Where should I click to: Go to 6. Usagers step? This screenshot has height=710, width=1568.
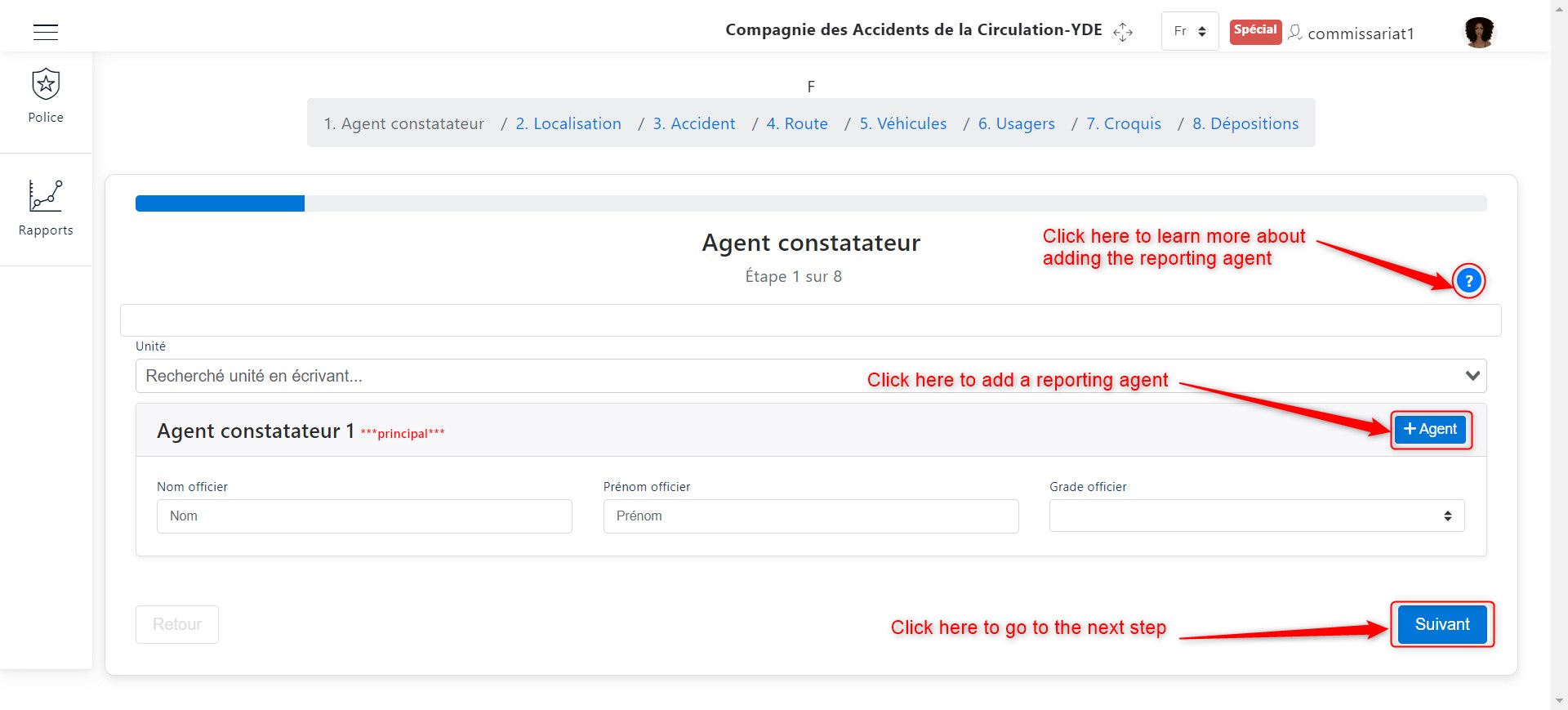[1016, 123]
